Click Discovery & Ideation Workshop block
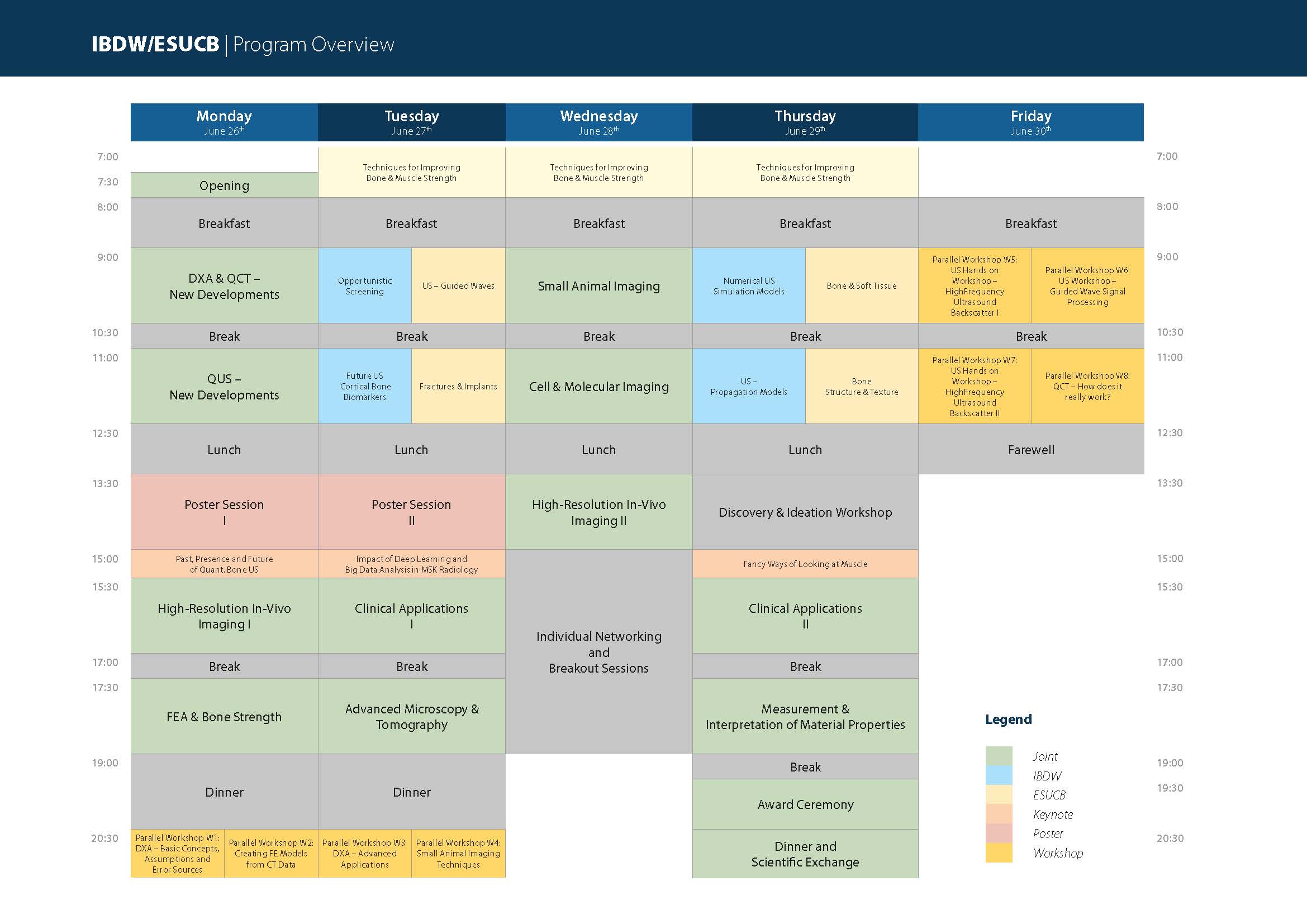The image size is (1307, 924). coord(805,512)
